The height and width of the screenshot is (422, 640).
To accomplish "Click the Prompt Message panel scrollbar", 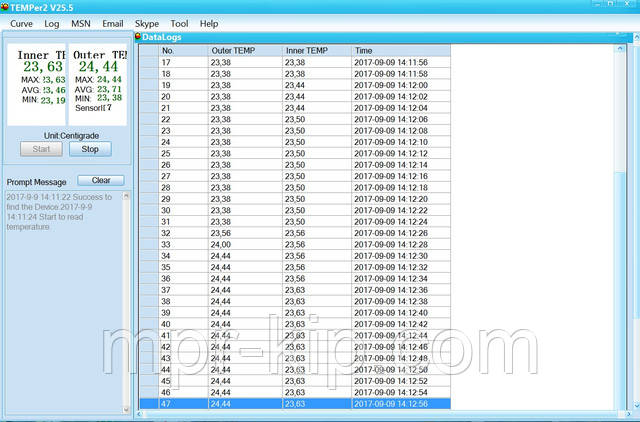I will point(126,300).
